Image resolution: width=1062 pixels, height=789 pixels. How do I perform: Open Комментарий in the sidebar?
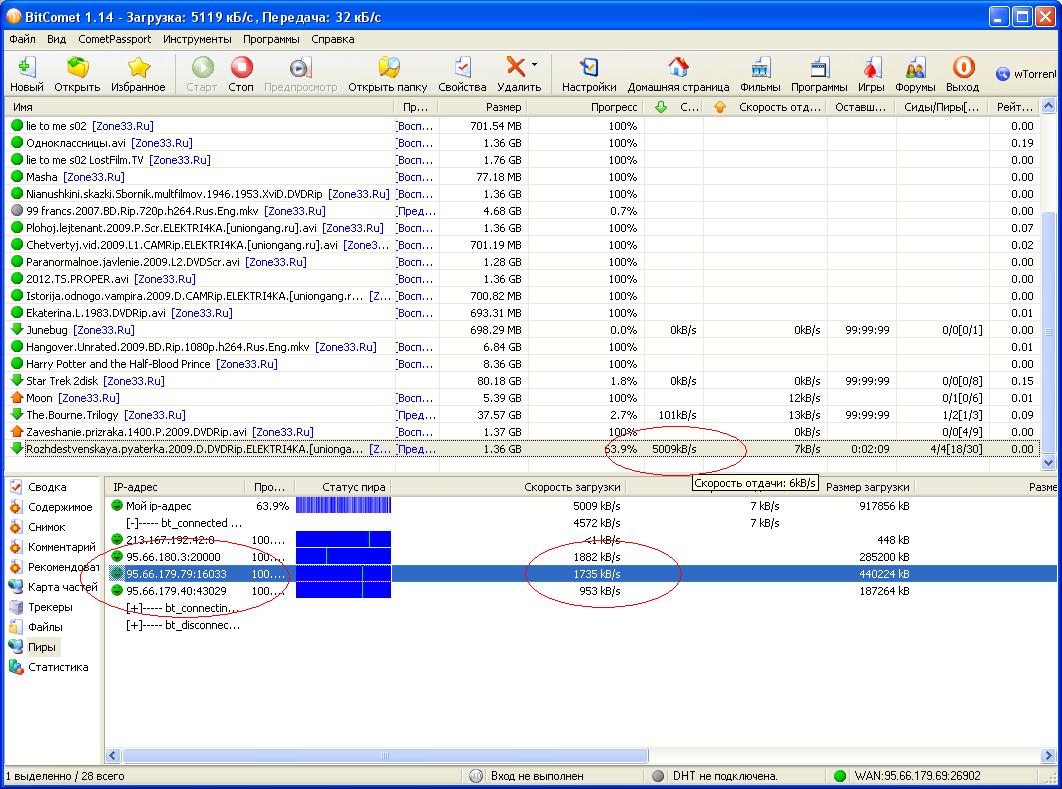[62, 547]
